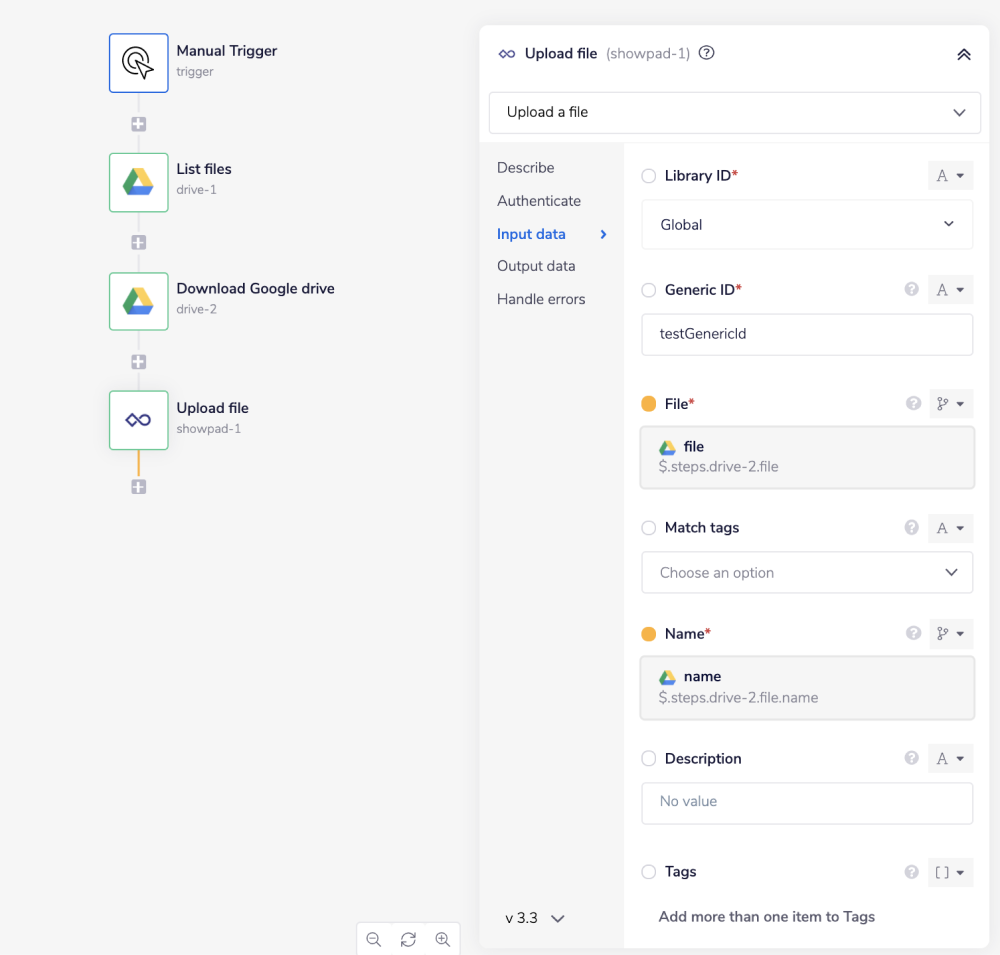Expand the Global library dropdown

click(x=806, y=225)
